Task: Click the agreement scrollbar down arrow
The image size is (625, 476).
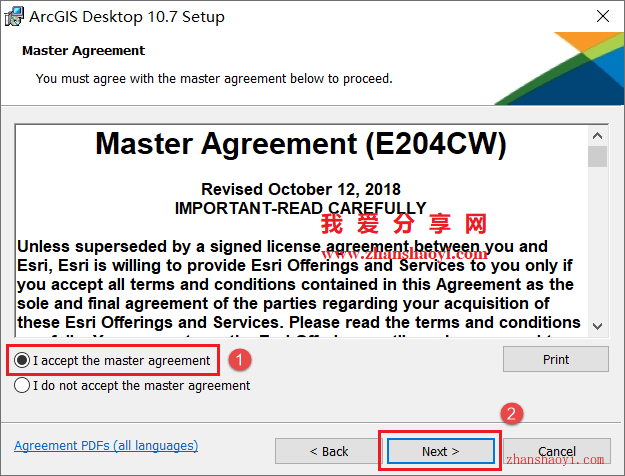Action: (x=597, y=327)
